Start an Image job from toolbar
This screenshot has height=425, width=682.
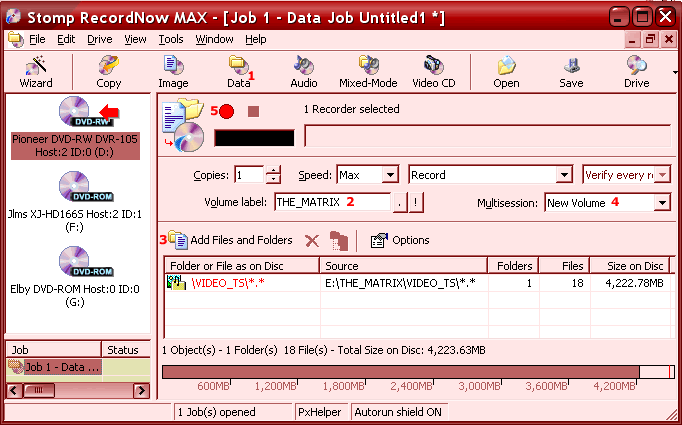[x=173, y=72]
